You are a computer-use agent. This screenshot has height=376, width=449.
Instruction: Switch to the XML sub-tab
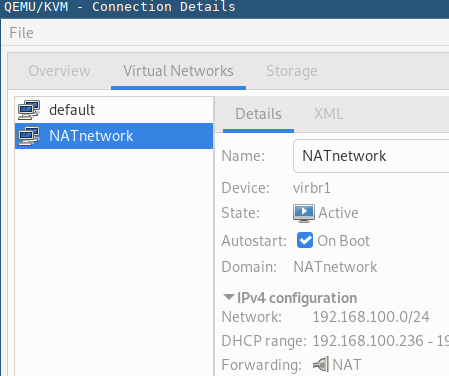click(x=328, y=114)
